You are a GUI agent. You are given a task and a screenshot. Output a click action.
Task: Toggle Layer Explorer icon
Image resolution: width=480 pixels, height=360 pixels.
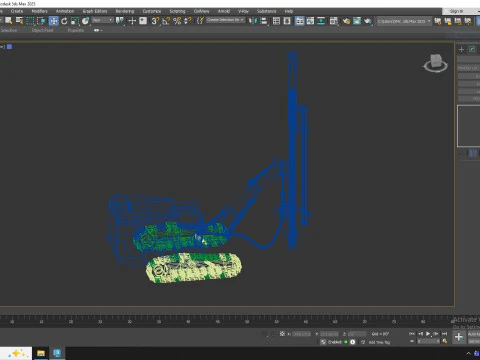[x=287, y=21]
